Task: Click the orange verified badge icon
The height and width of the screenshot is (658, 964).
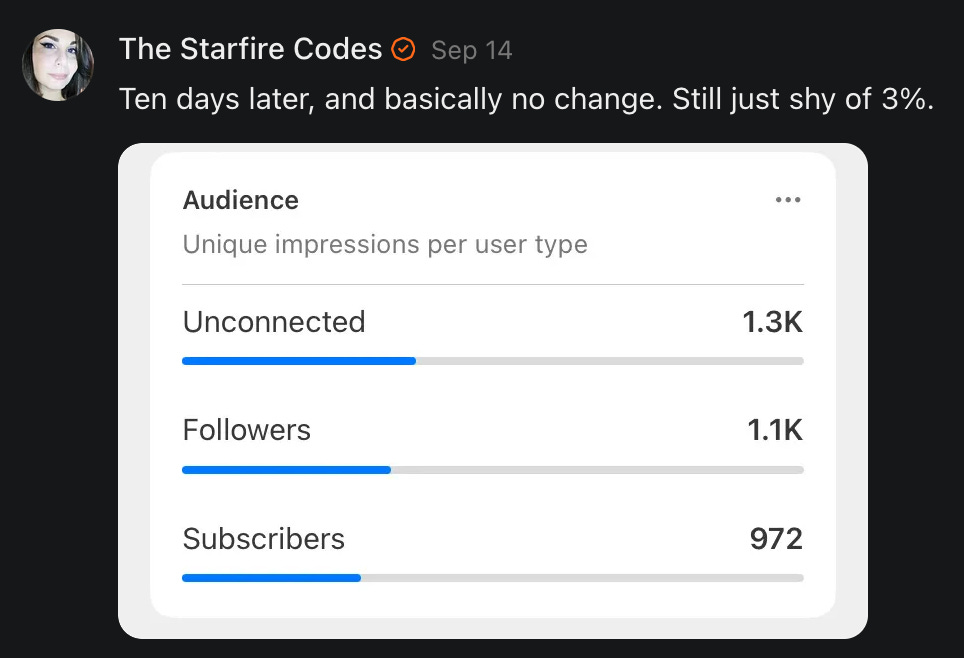Action: (403, 49)
